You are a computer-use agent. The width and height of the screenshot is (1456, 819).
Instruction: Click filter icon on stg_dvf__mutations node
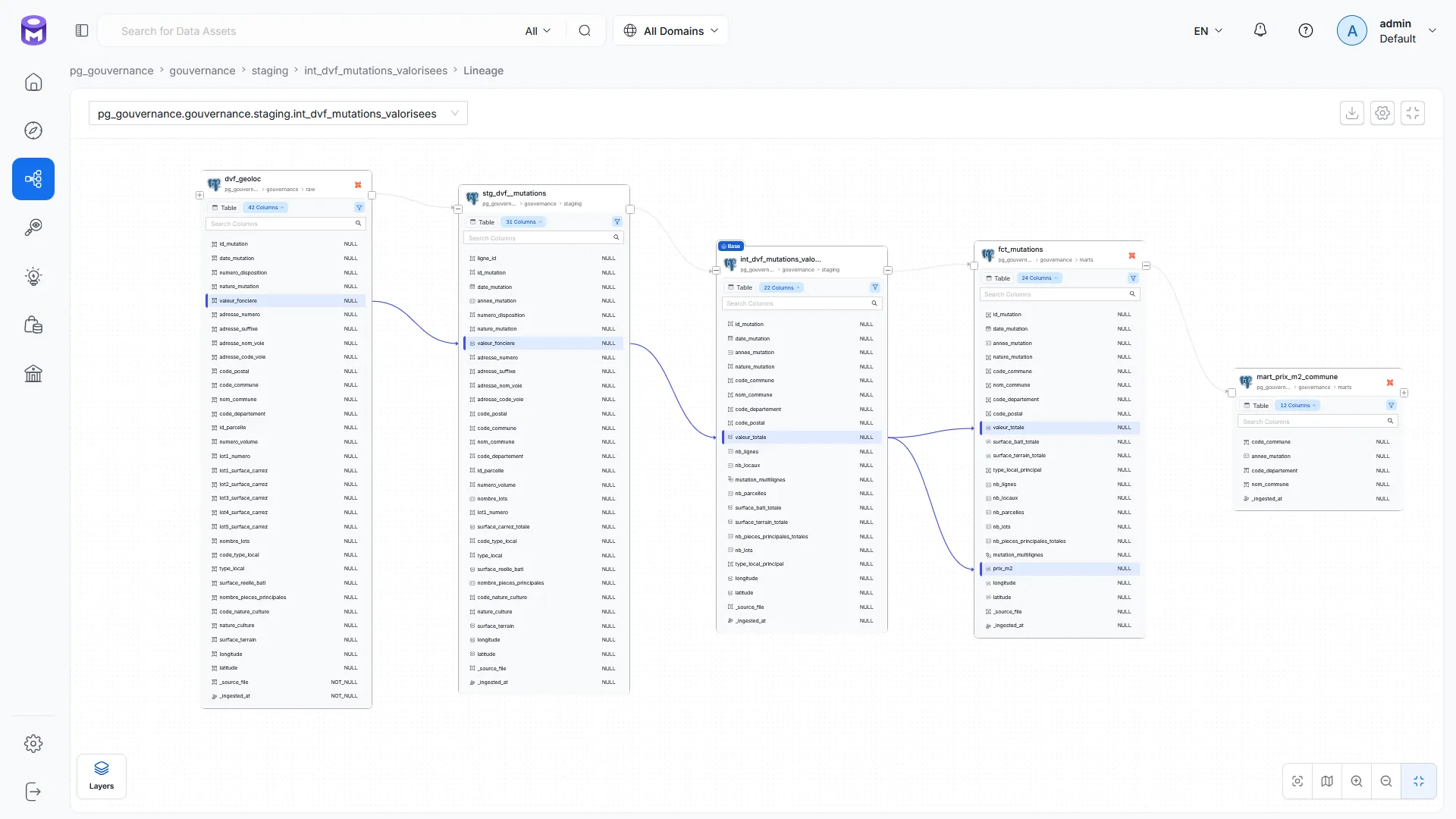click(x=617, y=222)
